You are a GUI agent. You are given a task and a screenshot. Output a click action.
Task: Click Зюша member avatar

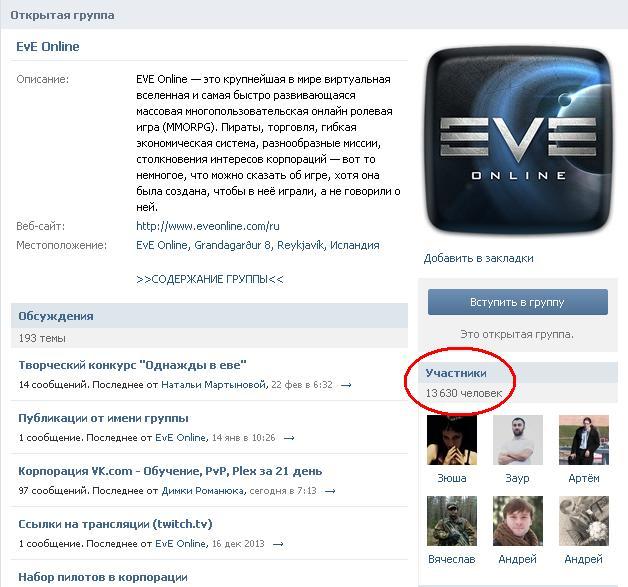tap(452, 440)
